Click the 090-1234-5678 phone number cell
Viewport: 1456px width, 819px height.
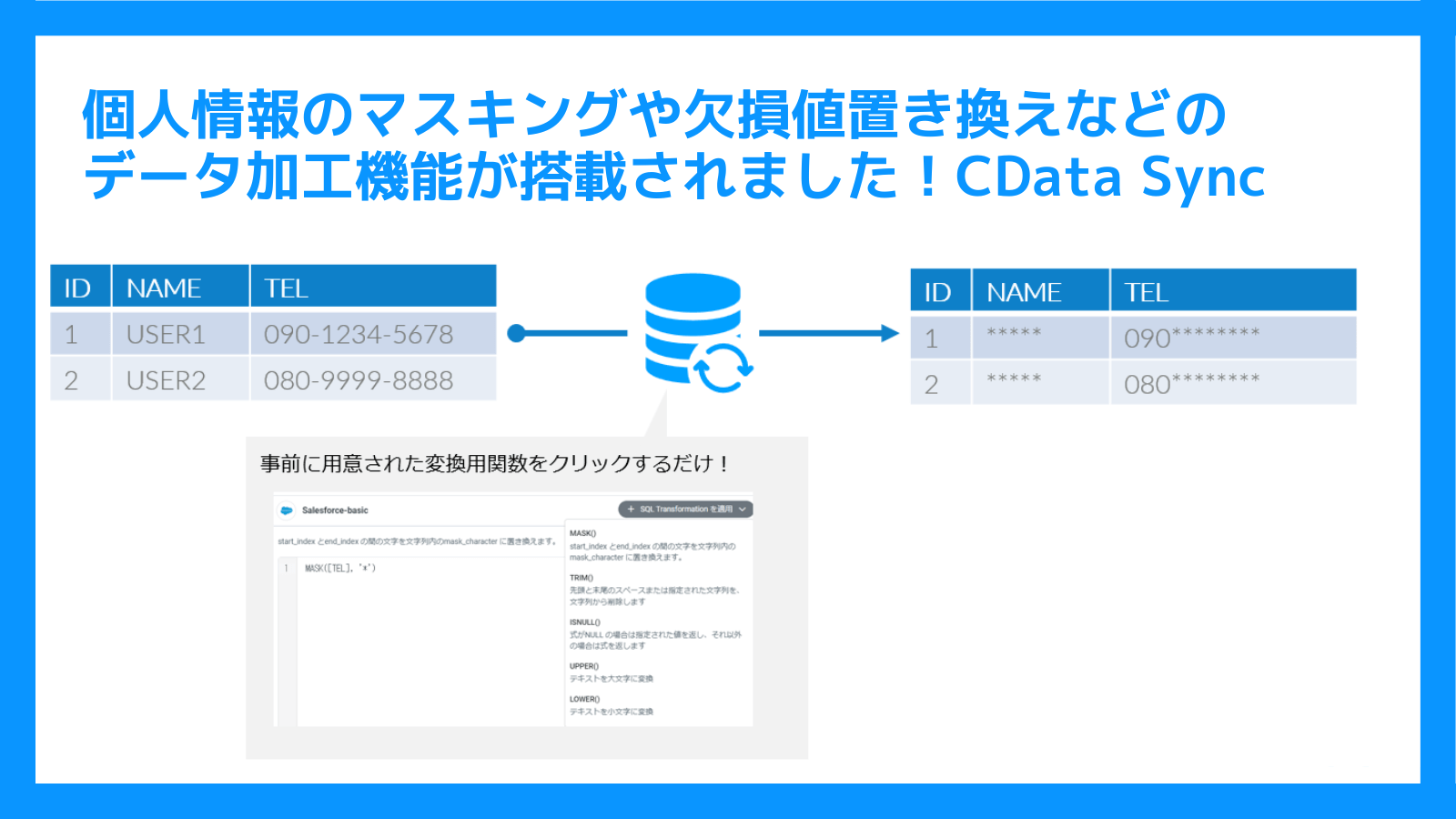click(x=373, y=334)
